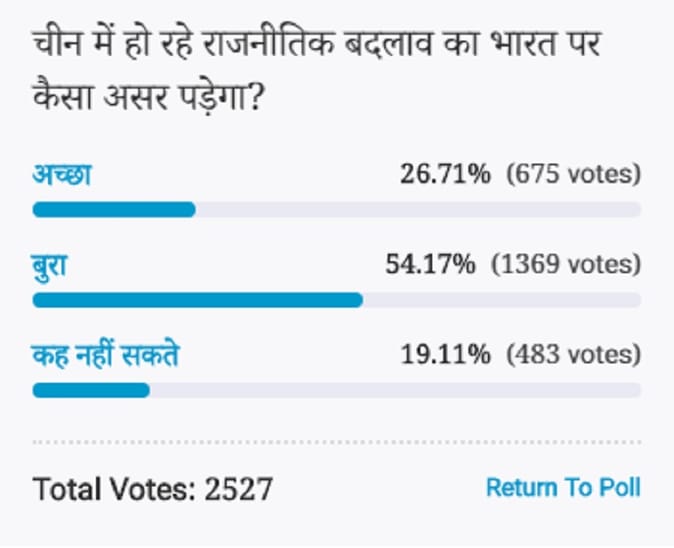Click the 54.17% percentage text

click(430, 264)
